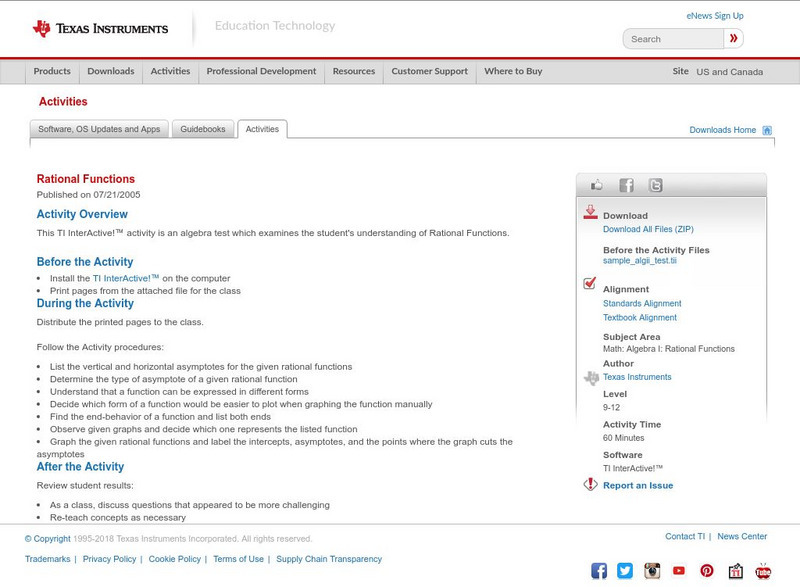Open the footer TI blog icon
The height and width of the screenshot is (587, 800).
pos(735,571)
